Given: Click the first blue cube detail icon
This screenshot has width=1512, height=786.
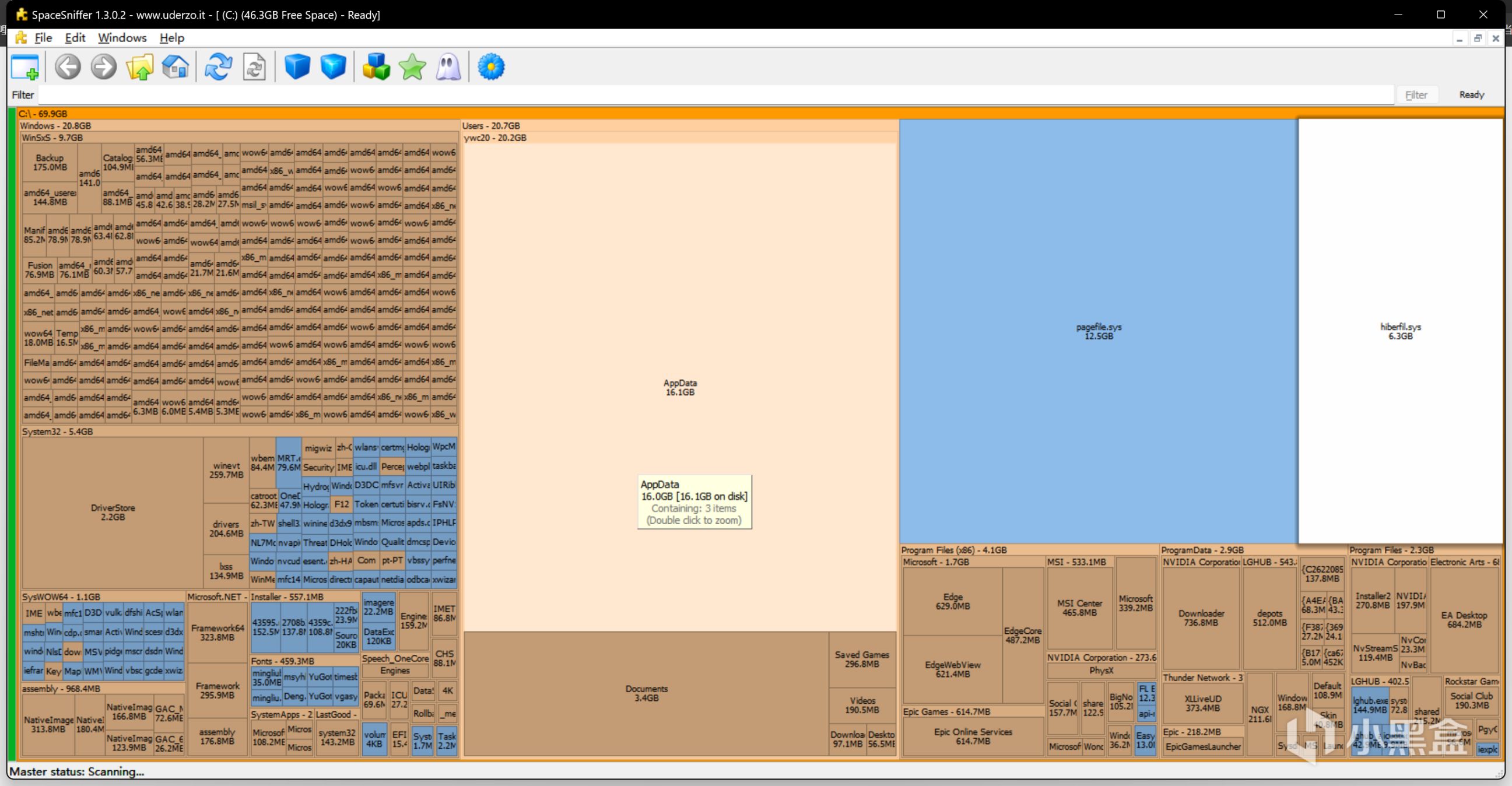Looking at the screenshot, I should tap(297, 67).
